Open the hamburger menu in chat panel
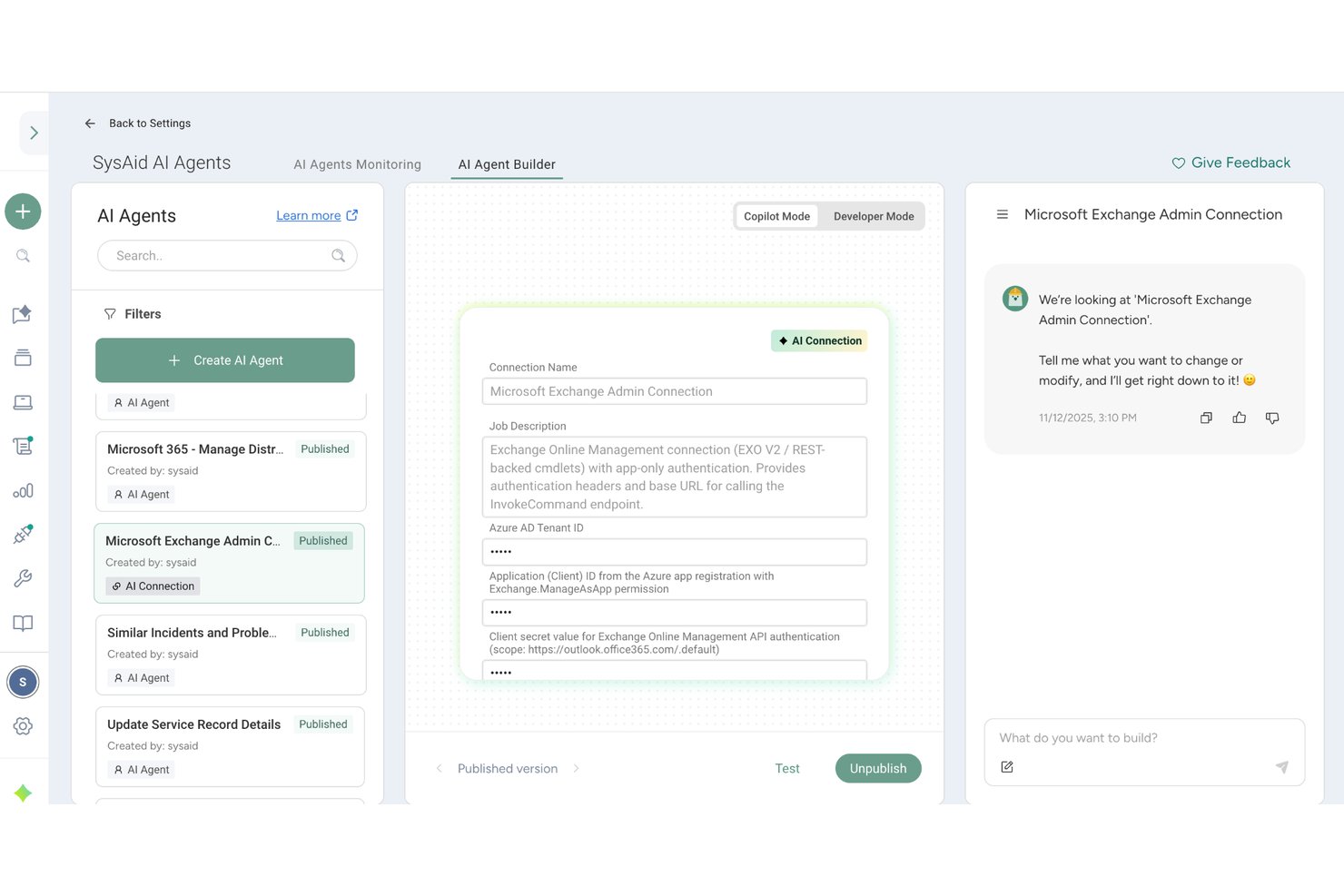The width and height of the screenshot is (1344, 896). [x=1003, y=214]
